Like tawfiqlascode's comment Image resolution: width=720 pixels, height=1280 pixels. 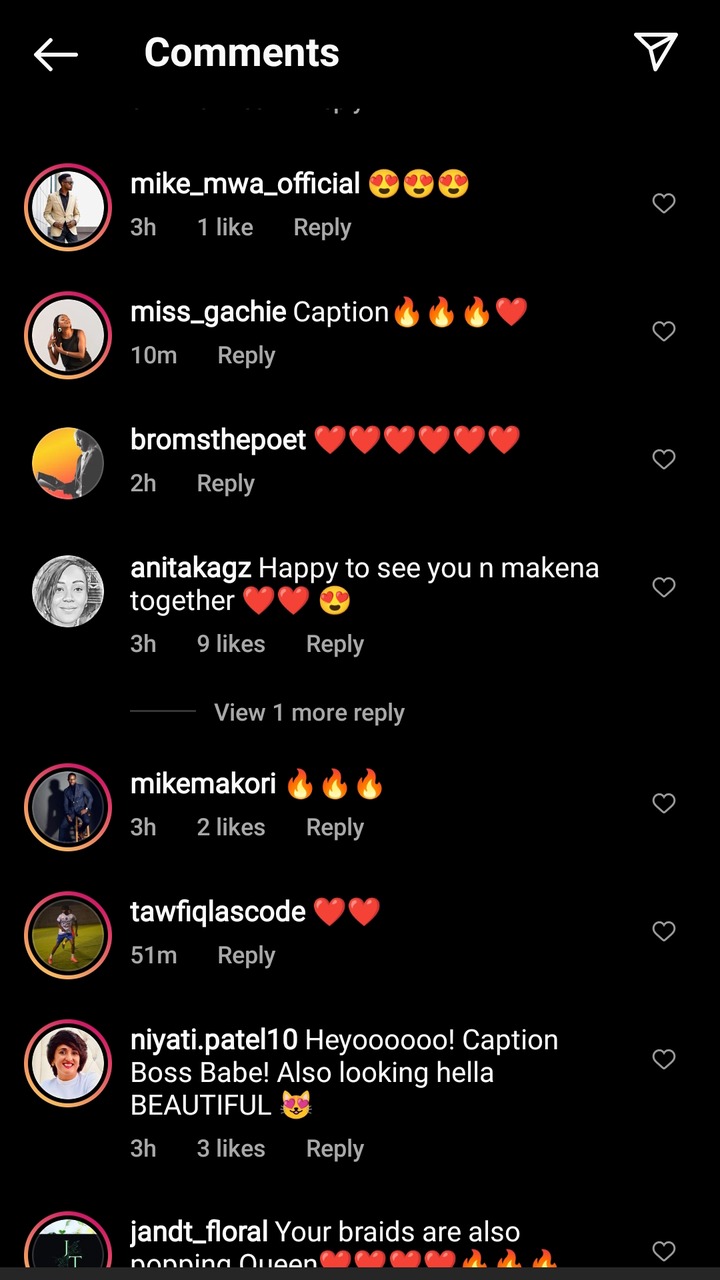click(x=664, y=931)
